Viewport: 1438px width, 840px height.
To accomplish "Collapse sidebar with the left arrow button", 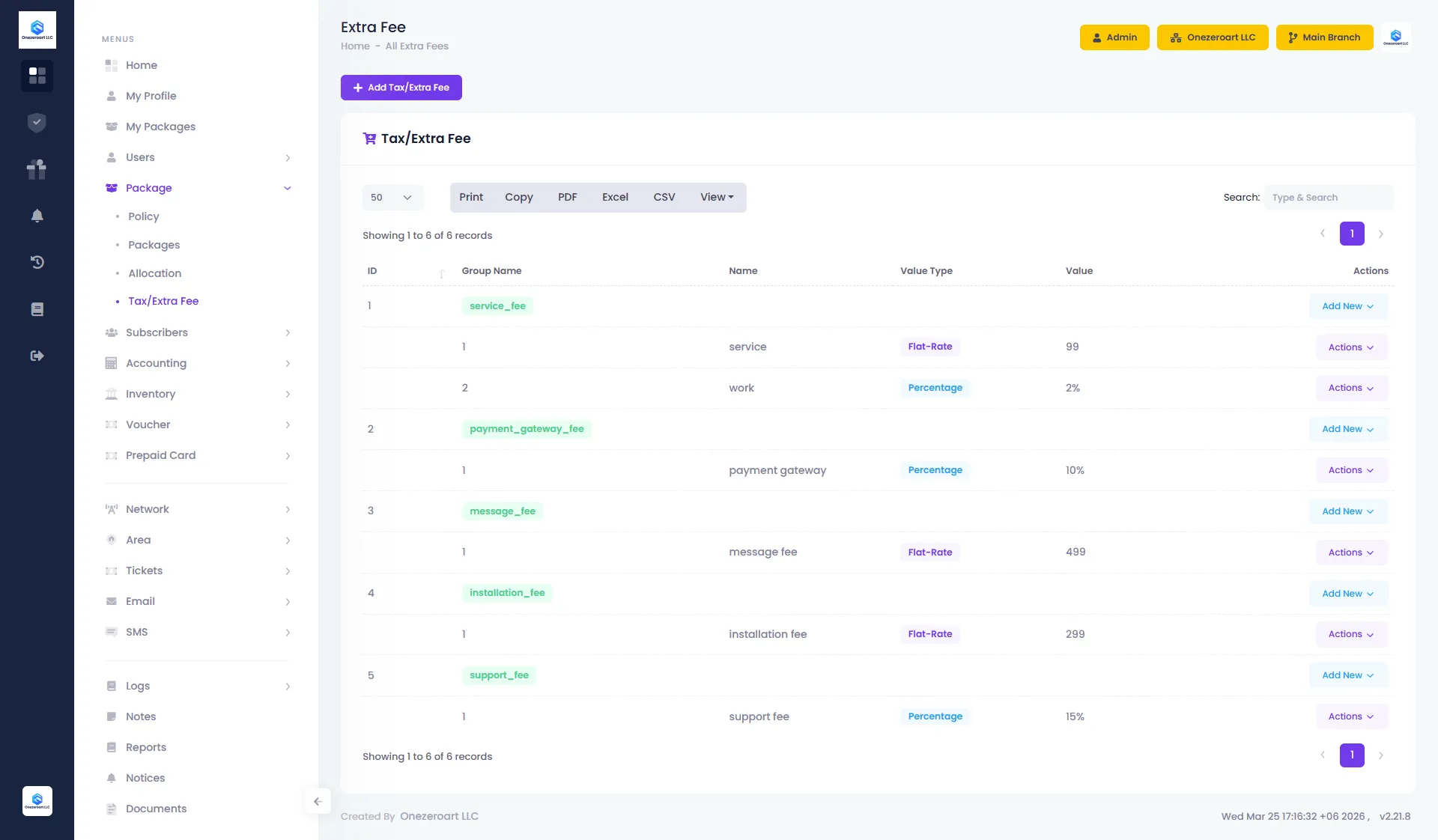I will 318,801.
